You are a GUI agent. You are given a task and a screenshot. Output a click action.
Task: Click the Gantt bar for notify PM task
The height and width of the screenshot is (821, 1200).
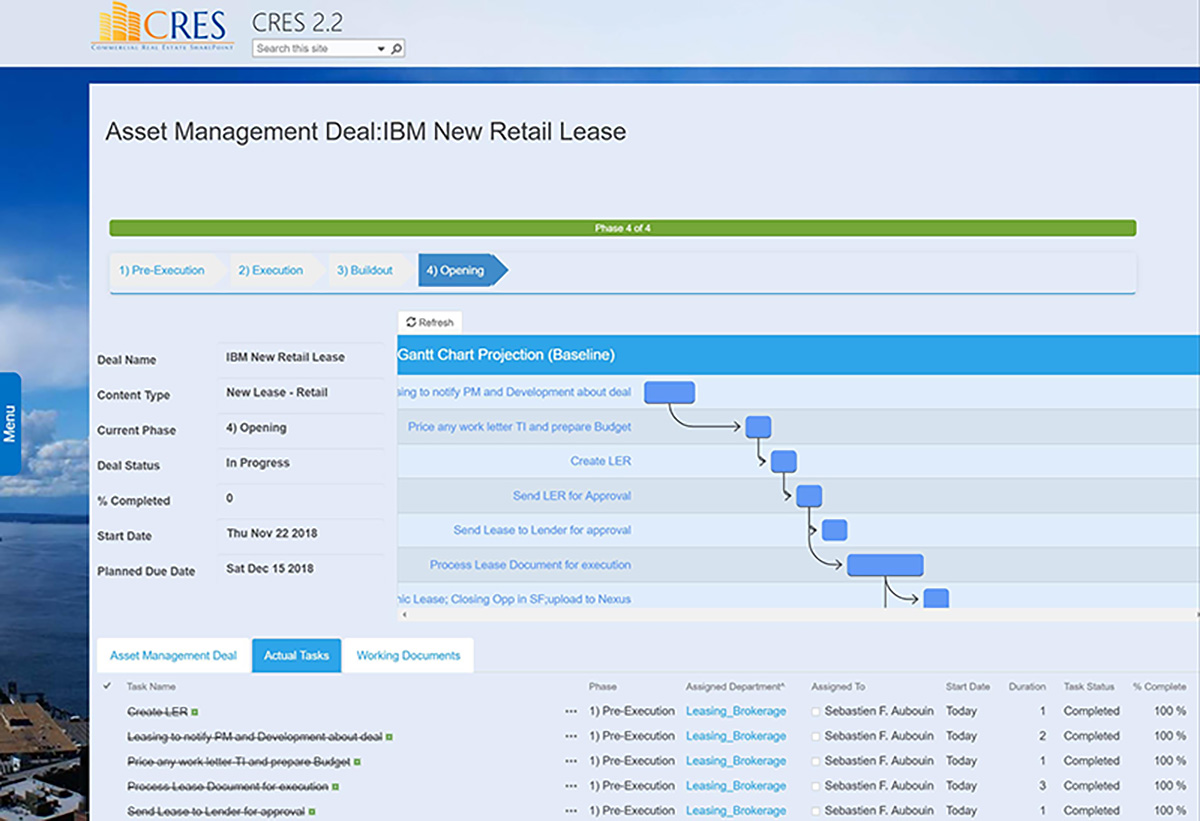pyautogui.click(x=669, y=392)
